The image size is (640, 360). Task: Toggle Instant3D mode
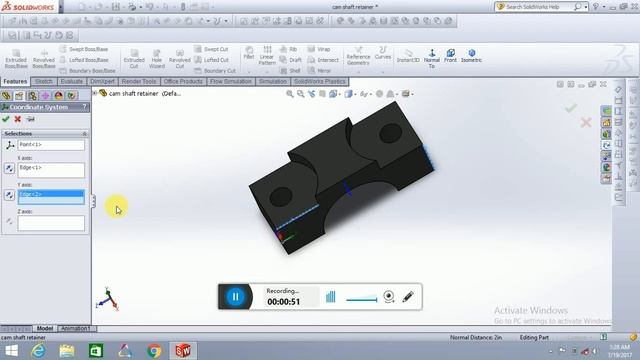tap(408, 56)
